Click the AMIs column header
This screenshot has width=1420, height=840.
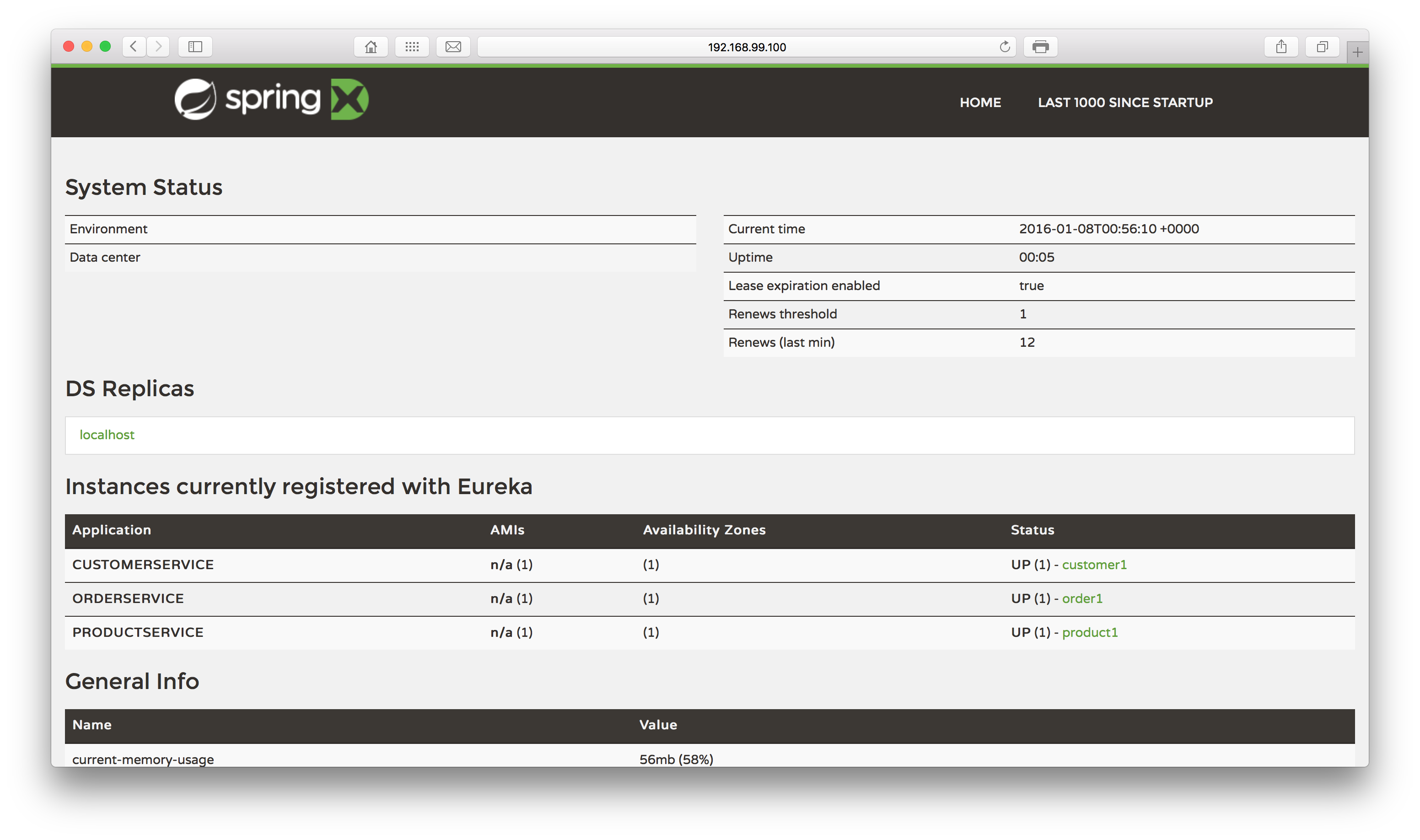507,530
